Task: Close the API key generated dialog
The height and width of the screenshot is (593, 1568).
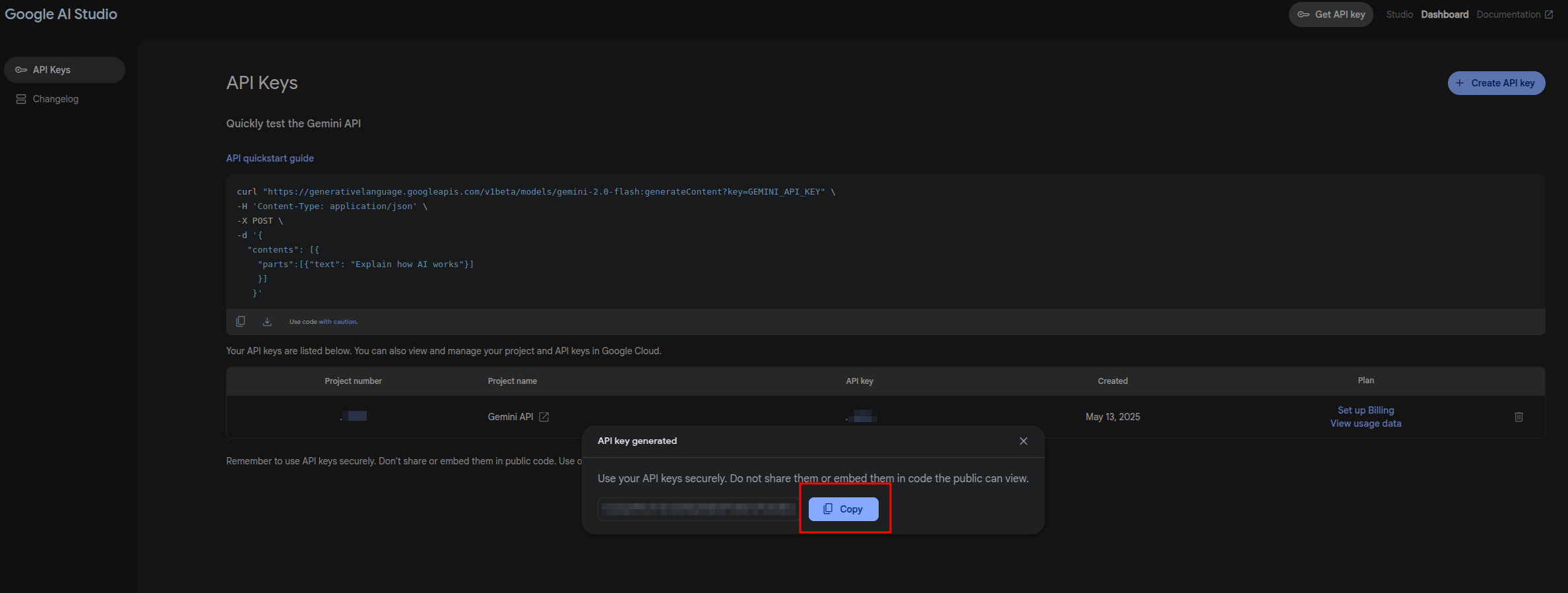Action: point(1023,441)
